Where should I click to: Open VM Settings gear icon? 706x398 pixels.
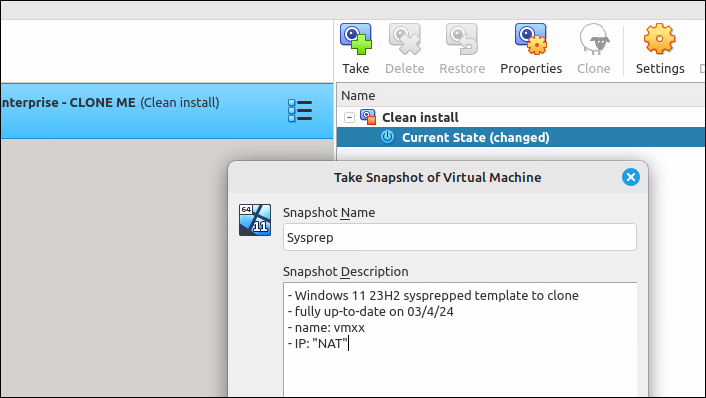click(x=660, y=39)
